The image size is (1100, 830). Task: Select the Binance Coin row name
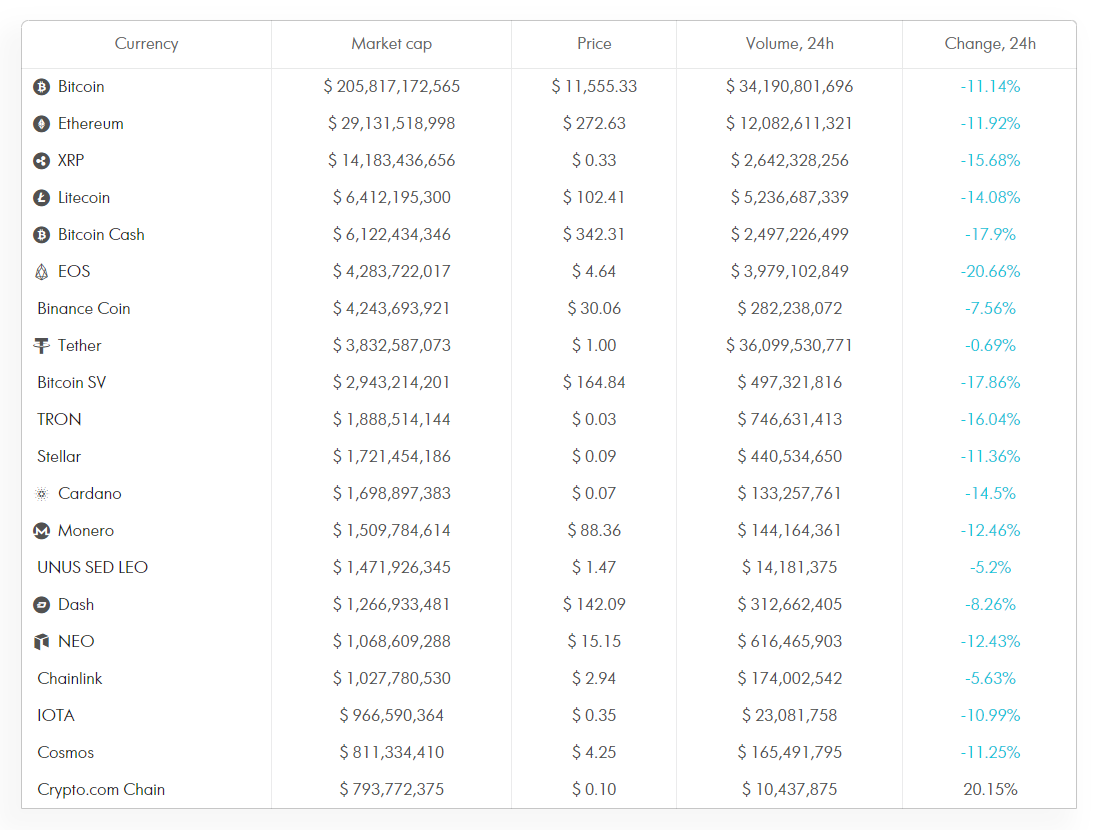coord(83,309)
